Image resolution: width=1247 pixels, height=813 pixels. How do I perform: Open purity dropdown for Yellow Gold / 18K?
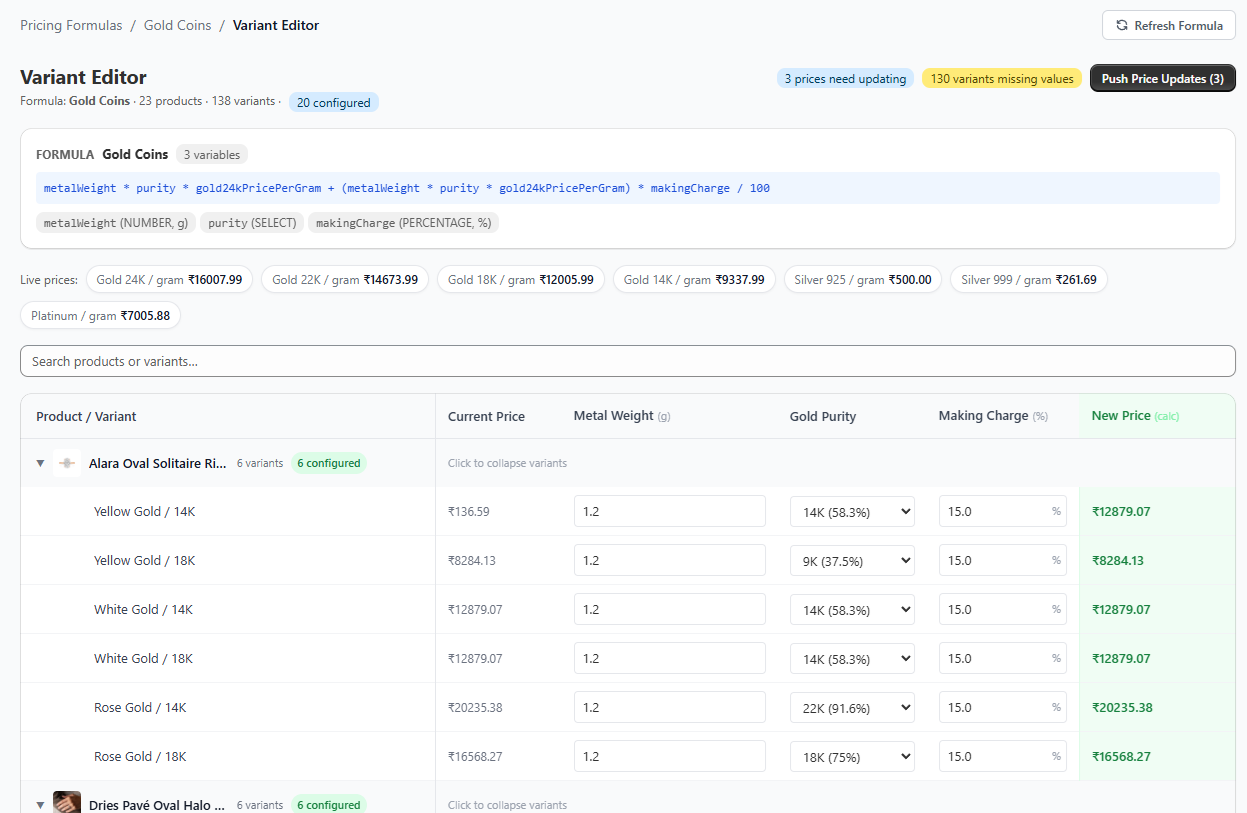pos(851,560)
